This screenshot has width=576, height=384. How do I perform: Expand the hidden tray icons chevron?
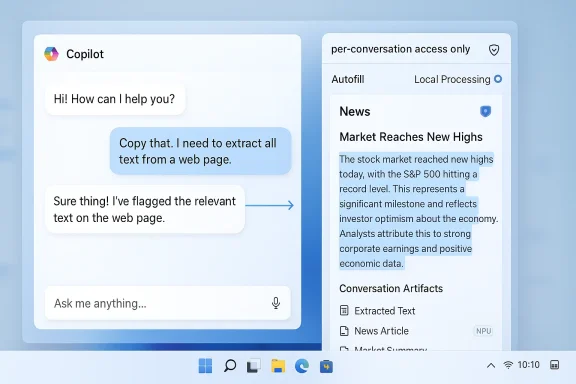click(x=491, y=365)
